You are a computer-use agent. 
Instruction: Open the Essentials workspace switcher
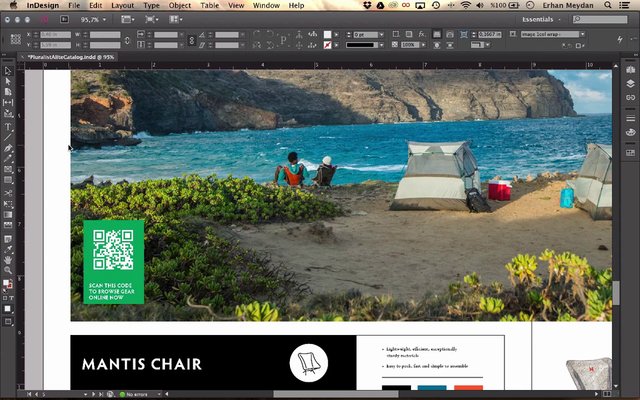coord(541,19)
